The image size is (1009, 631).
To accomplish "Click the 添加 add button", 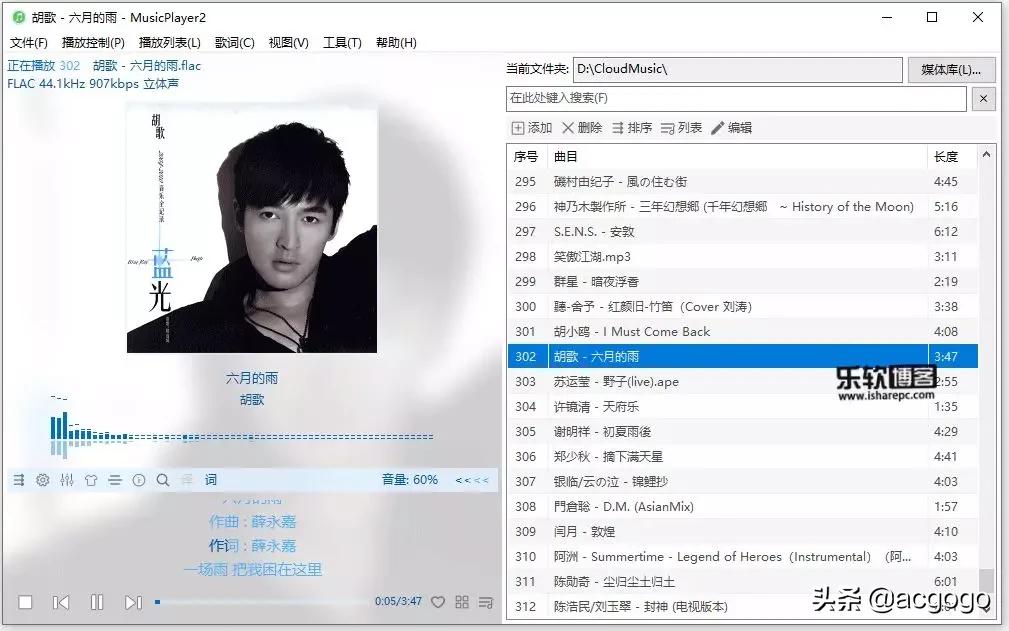I will pos(536,127).
